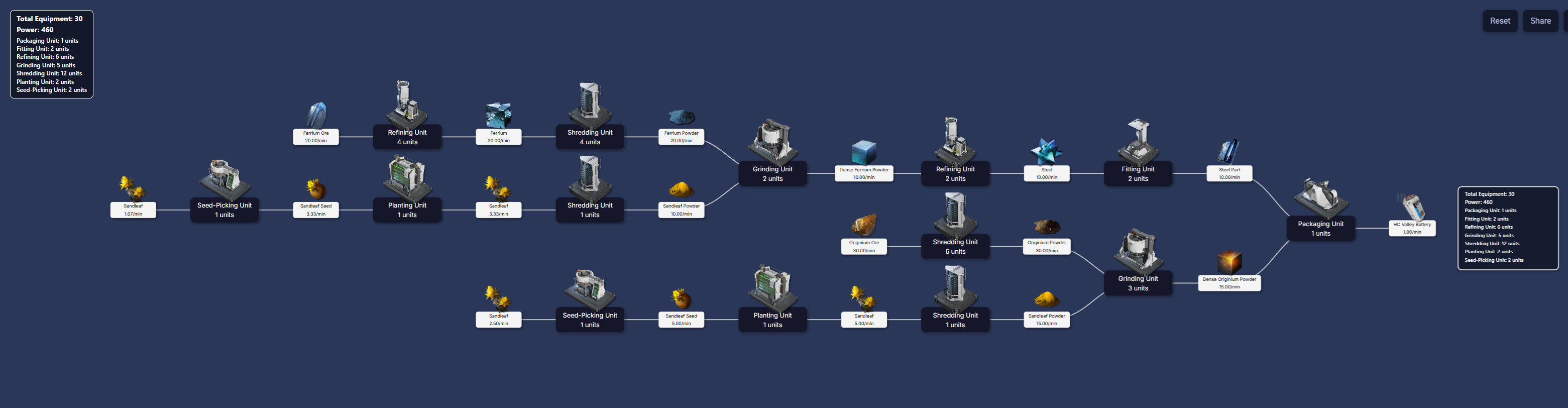Click 'Grinding Unit: 5 units' in the top-left summary
1568x408 pixels.
pyautogui.click(x=46, y=65)
